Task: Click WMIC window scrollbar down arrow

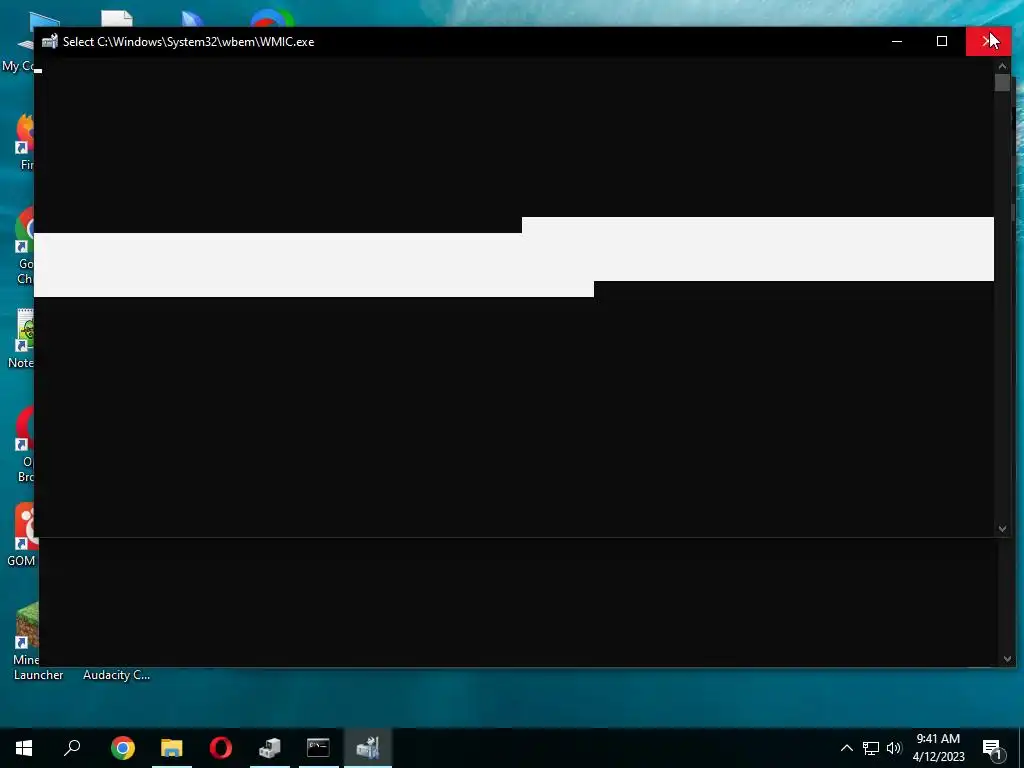Action: [1002, 529]
